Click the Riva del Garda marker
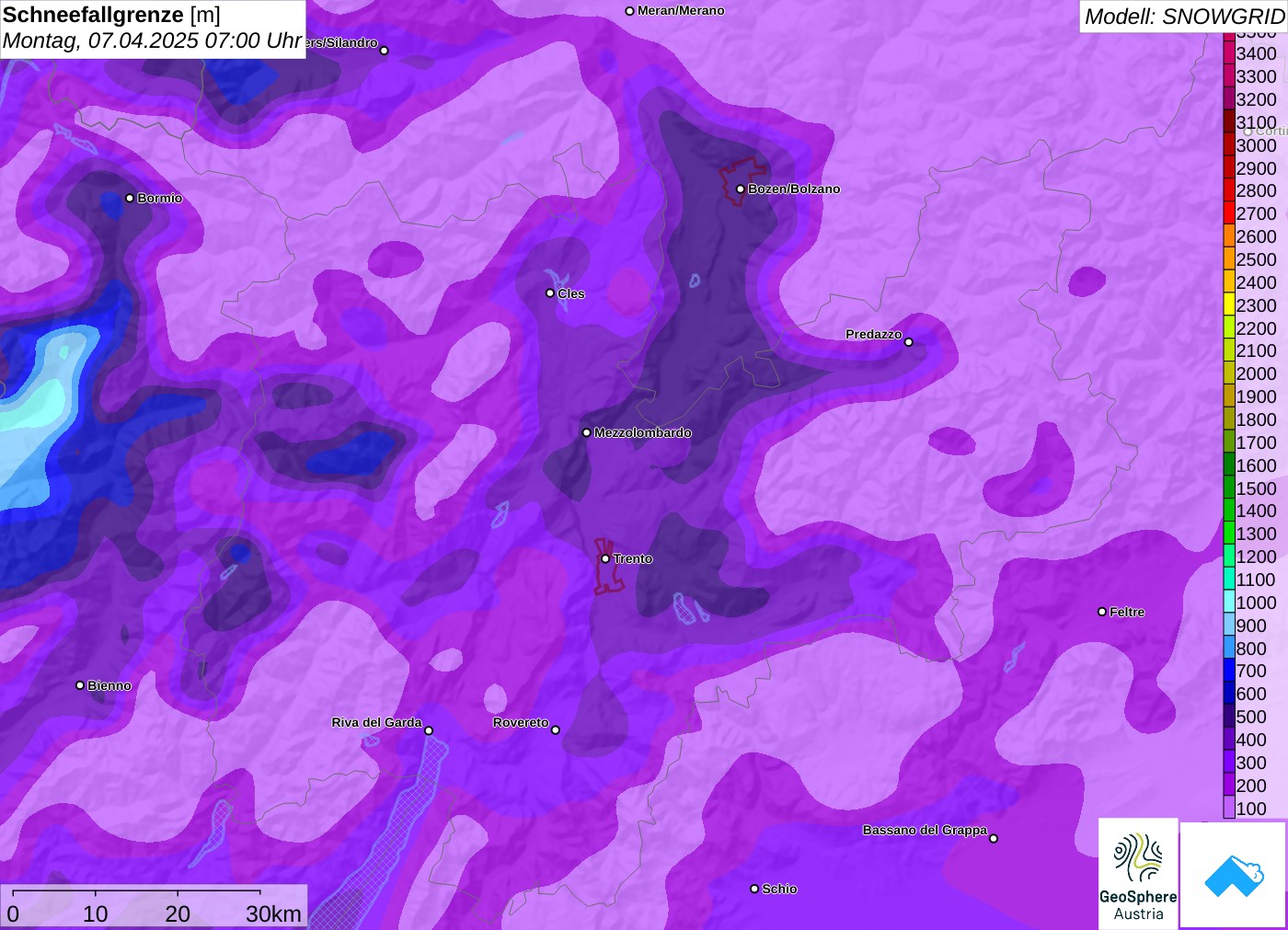The height and width of the screenshot is (930, 1288). tap(429, 730)
